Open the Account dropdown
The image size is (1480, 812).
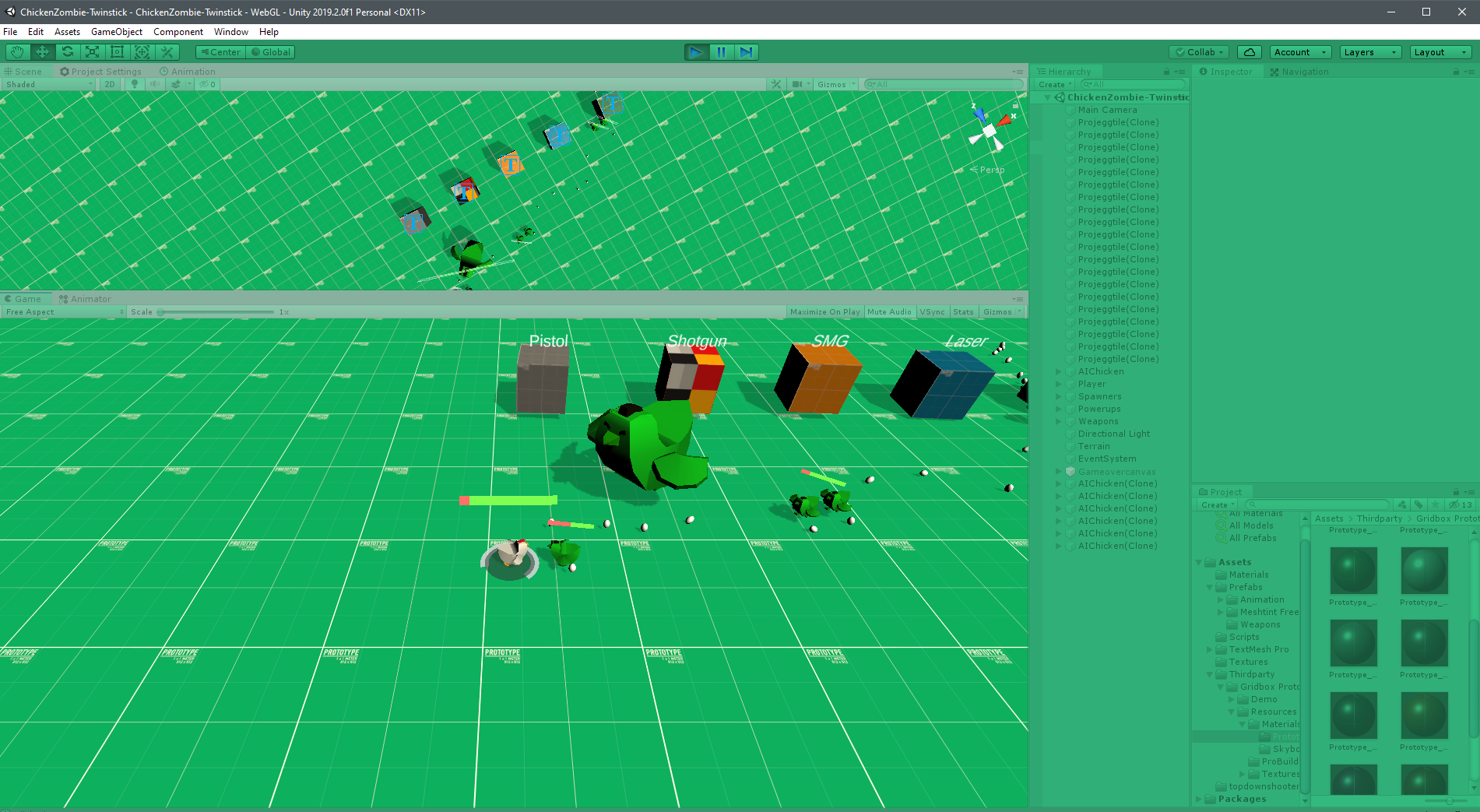[x=1300, y=52]
